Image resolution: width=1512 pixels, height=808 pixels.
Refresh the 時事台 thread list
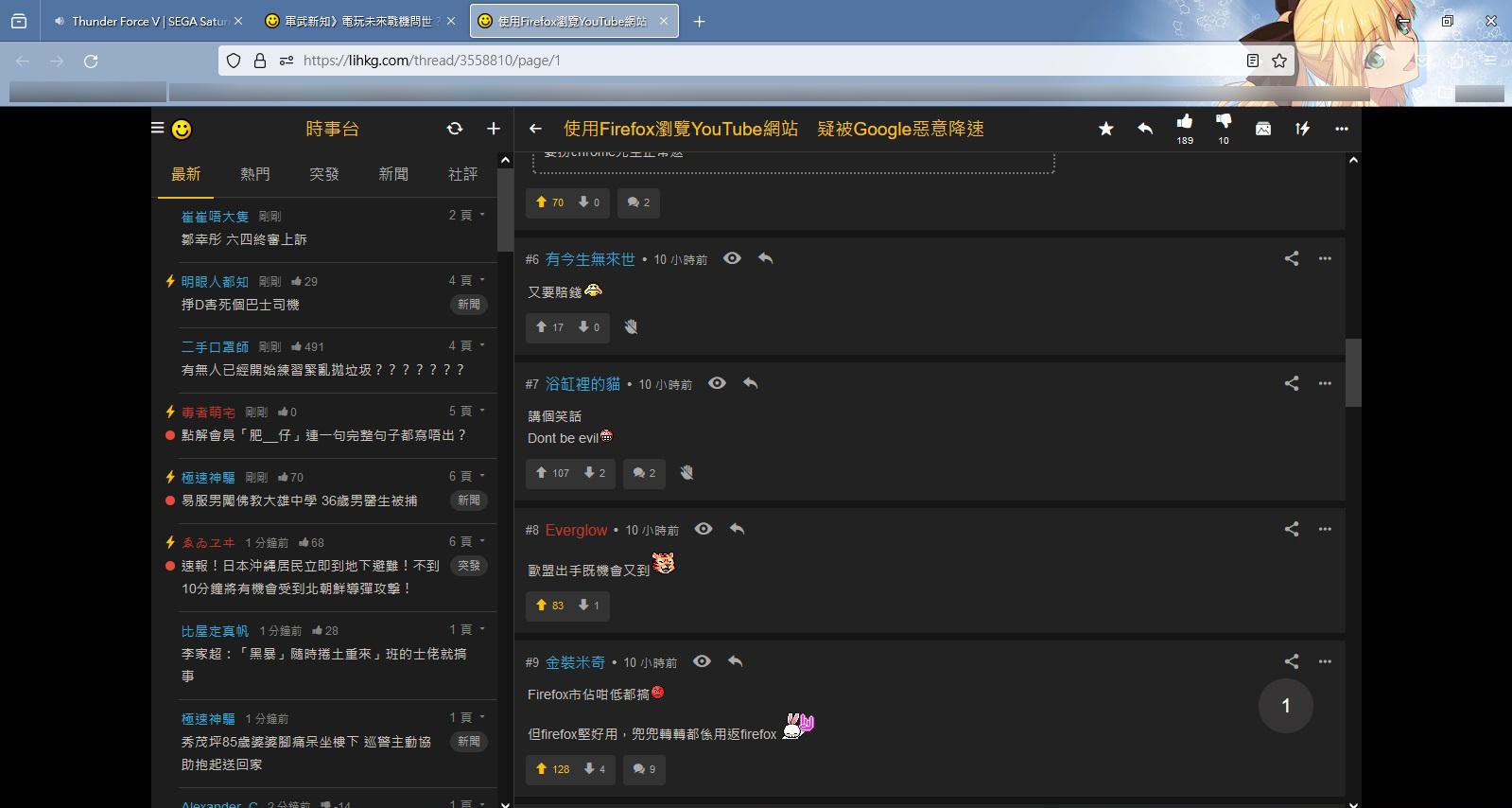click(x=455, y=129)
